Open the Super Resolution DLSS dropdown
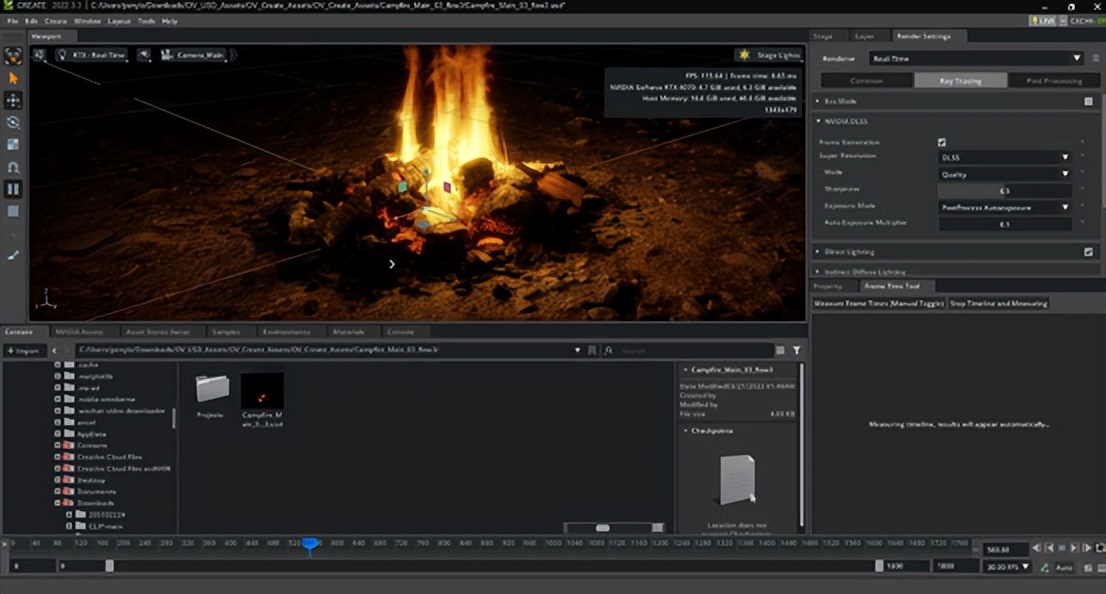This screenshot has width=1106, height=594. 1004,157
